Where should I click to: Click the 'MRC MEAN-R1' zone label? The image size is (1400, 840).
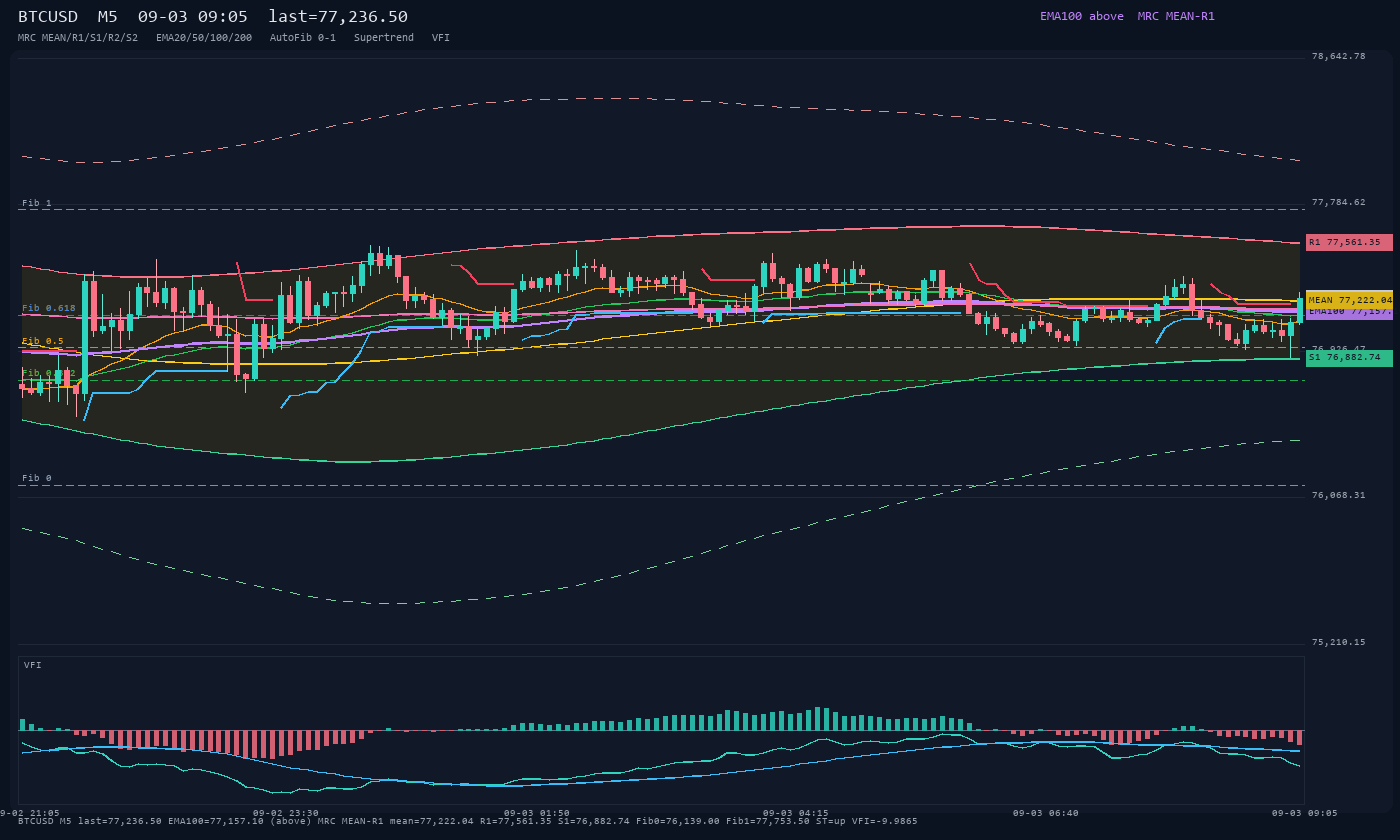[x=1176, y=16]
